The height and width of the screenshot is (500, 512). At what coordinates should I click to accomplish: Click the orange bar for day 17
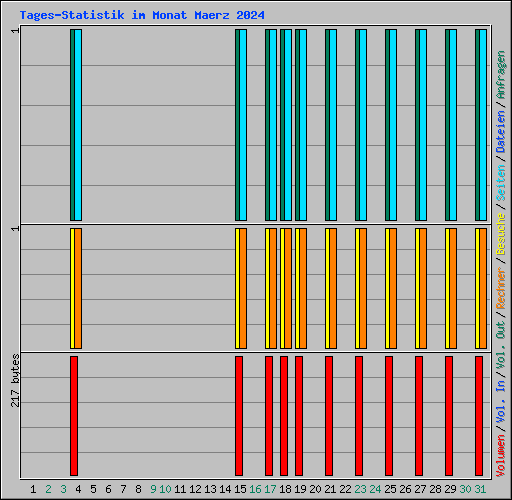[273, 289]
